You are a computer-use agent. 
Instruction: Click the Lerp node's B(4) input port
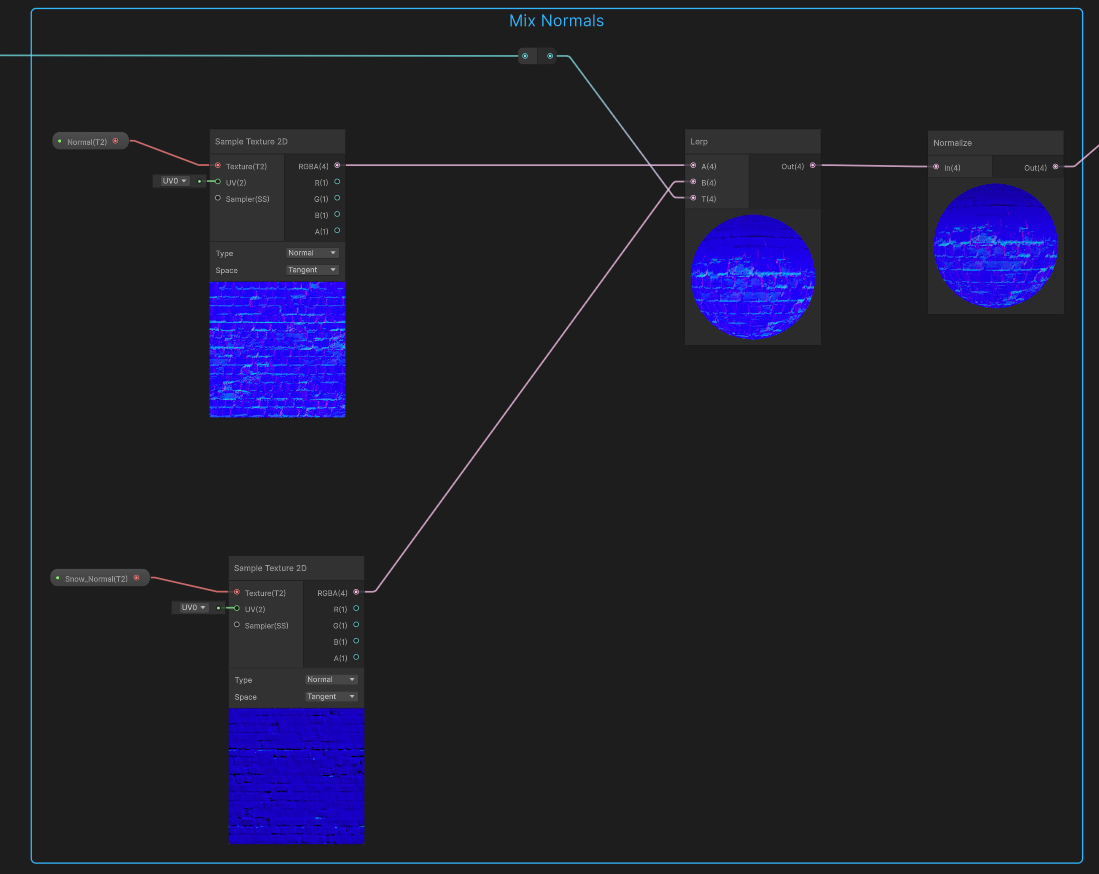[693, 182]
